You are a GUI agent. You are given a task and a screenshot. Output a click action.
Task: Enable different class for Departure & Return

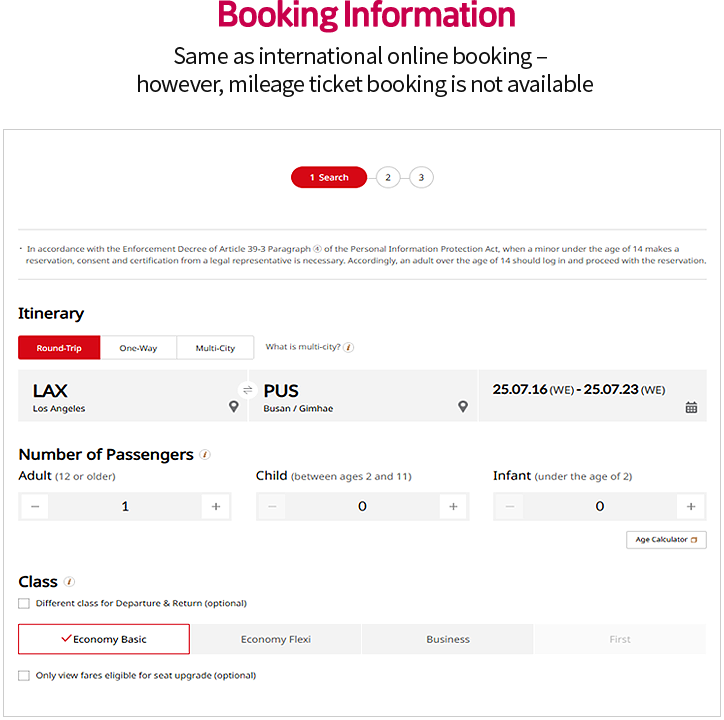[x=24, y=603]
